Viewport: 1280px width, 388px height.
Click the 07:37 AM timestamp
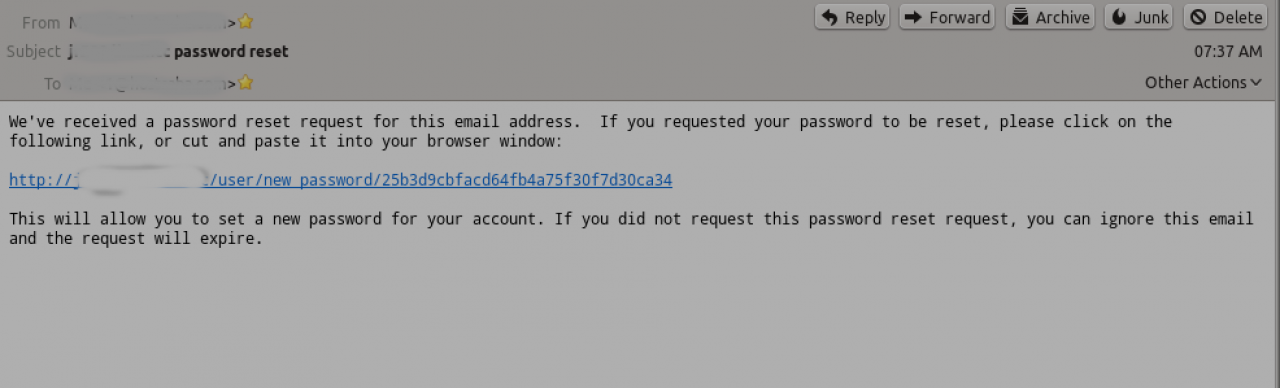pos(1228,51)
